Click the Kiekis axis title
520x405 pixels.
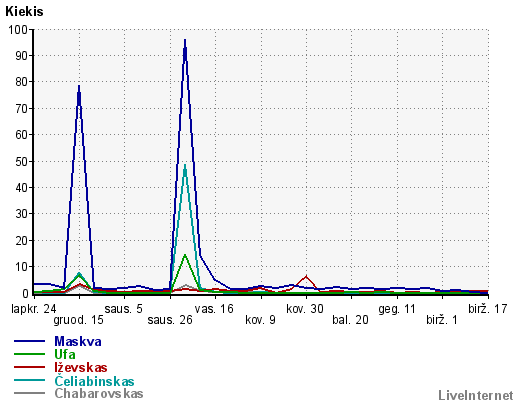tap(24, 12)
